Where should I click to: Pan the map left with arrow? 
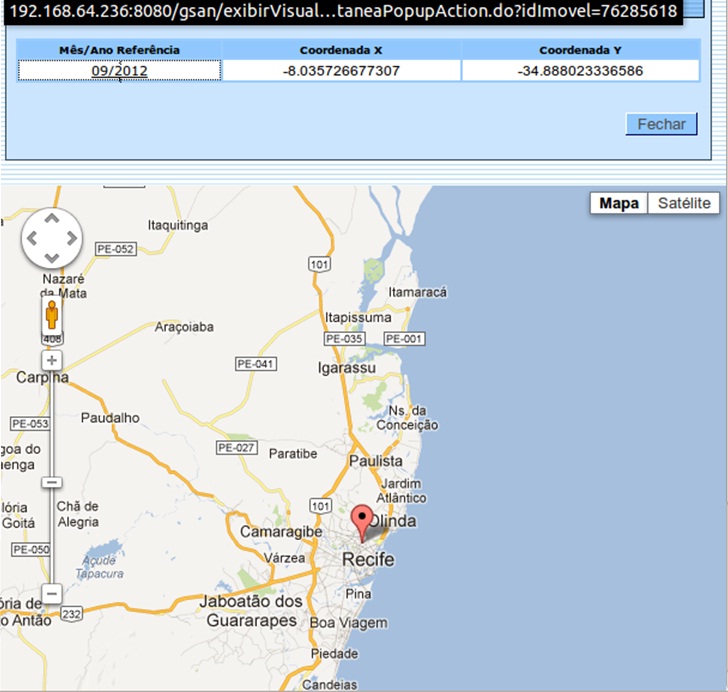click(x=32, y=238)
